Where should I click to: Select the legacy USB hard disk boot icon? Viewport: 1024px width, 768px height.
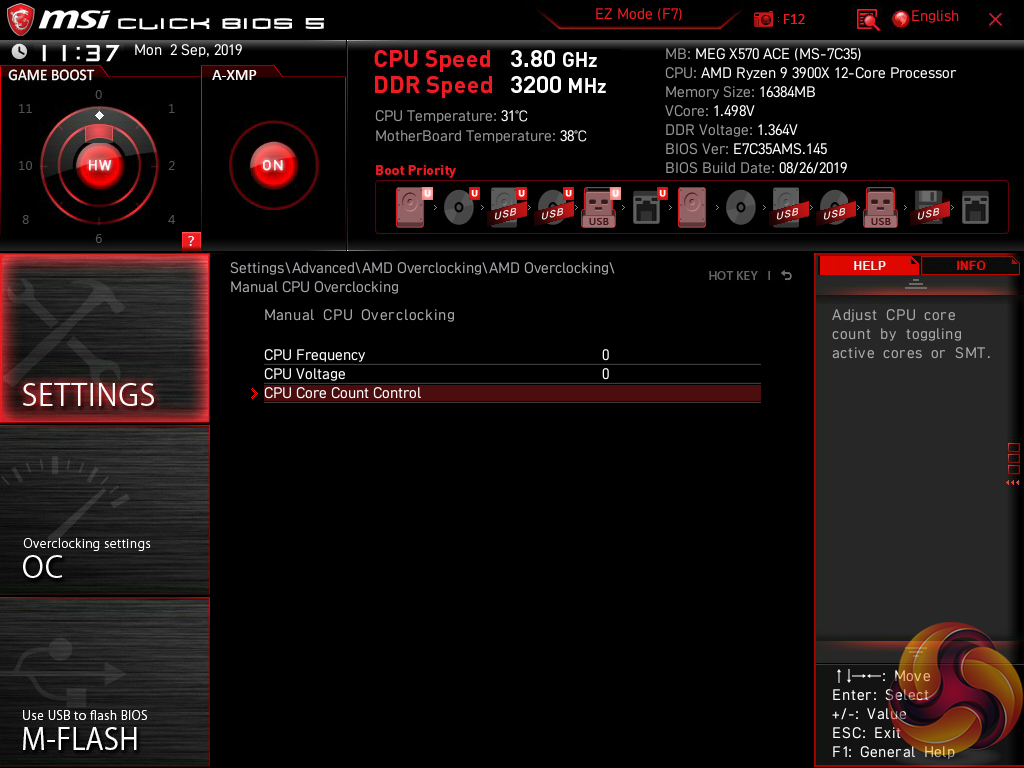[787, 208]
